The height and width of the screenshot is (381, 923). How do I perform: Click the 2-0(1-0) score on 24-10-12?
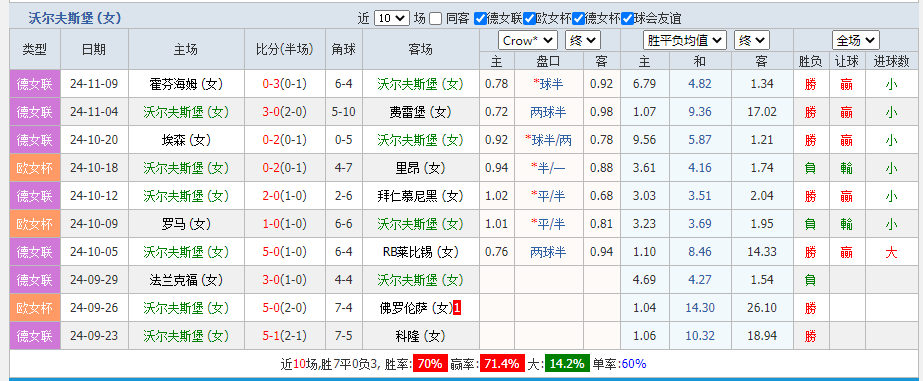pyautogui.click(x=285, y=196)
